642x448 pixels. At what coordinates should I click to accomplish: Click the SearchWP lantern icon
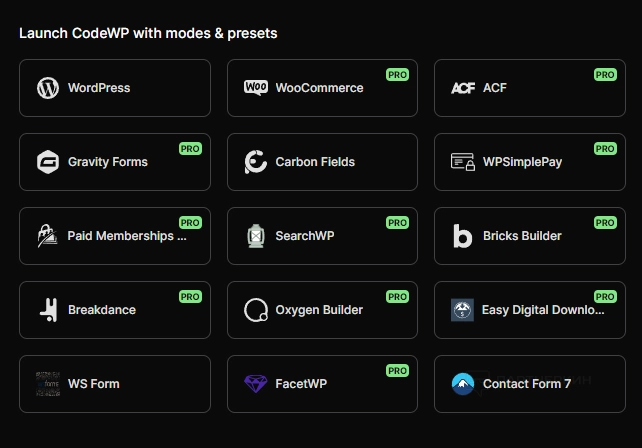click(x=256, y=236)
